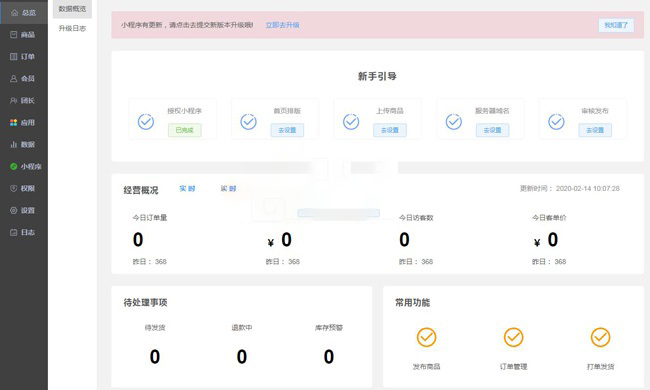The width and height of the screenshot is (650, 390).
Task: Open 设置 in the sidebar menu
Action: (24, 211)
